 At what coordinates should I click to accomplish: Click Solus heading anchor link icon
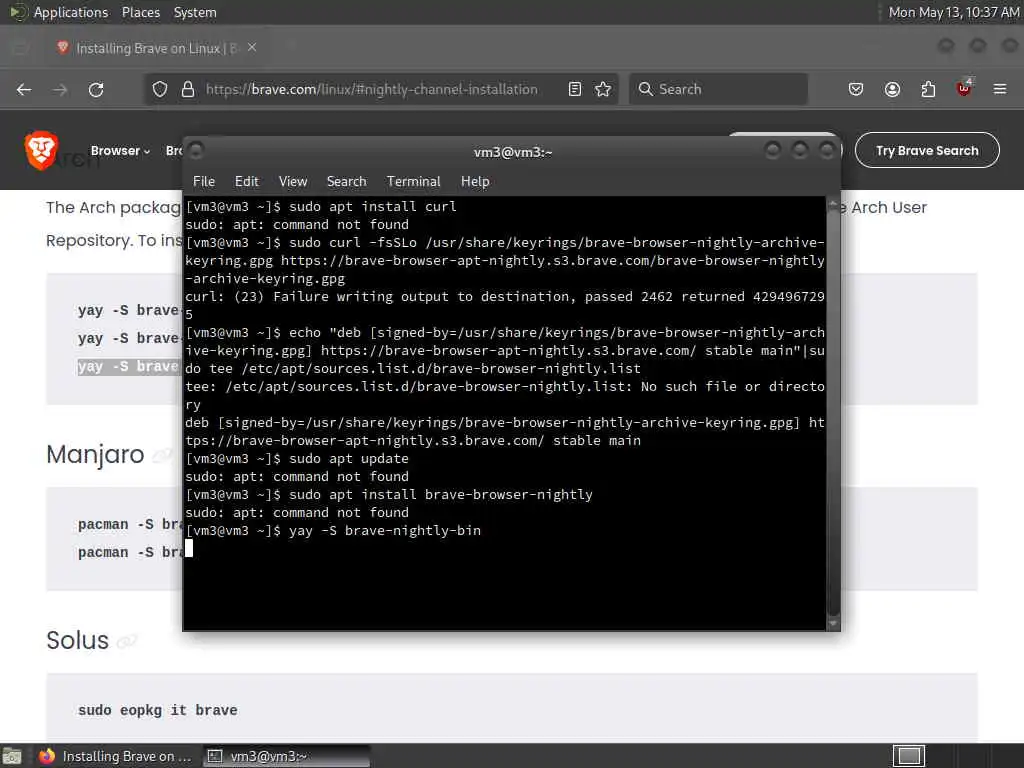[x=127, y=641]
